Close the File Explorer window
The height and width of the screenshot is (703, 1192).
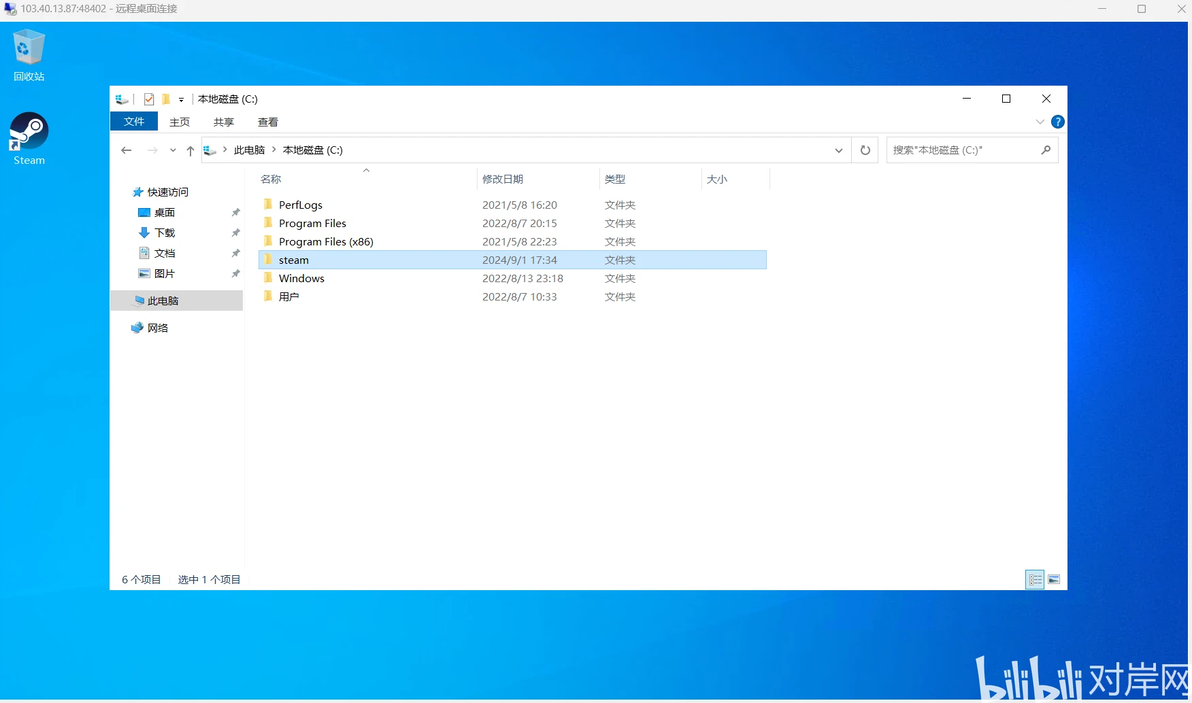click(x=1046, y=99)
